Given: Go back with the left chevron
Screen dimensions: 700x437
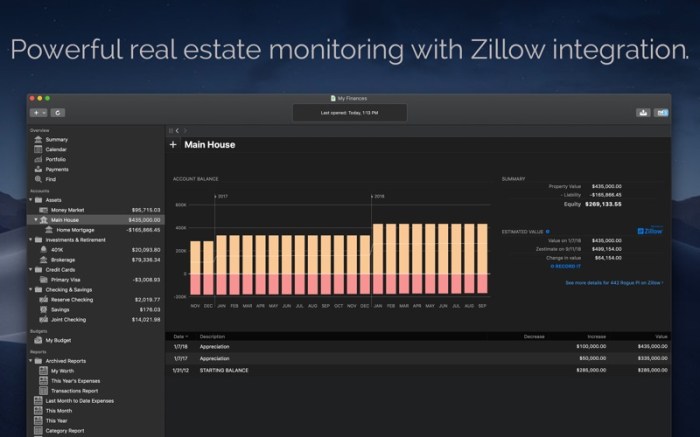Looking at the screenshot, I should click(x=177, y=131).
